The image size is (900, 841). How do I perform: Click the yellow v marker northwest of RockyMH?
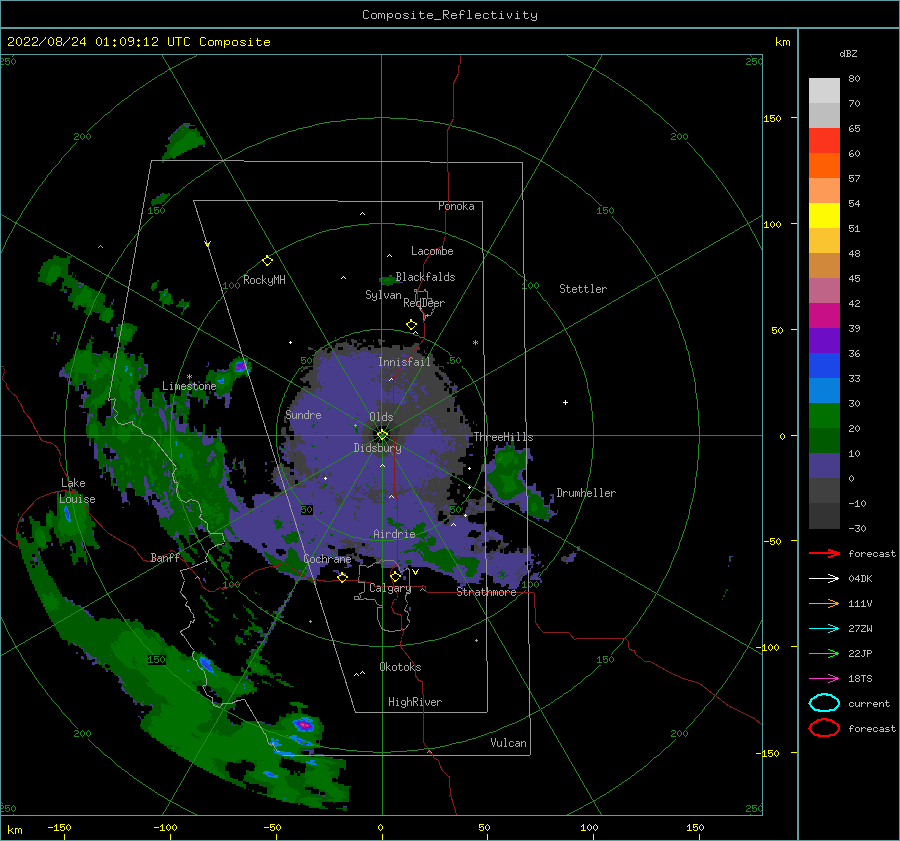click(x=208, y=244)
